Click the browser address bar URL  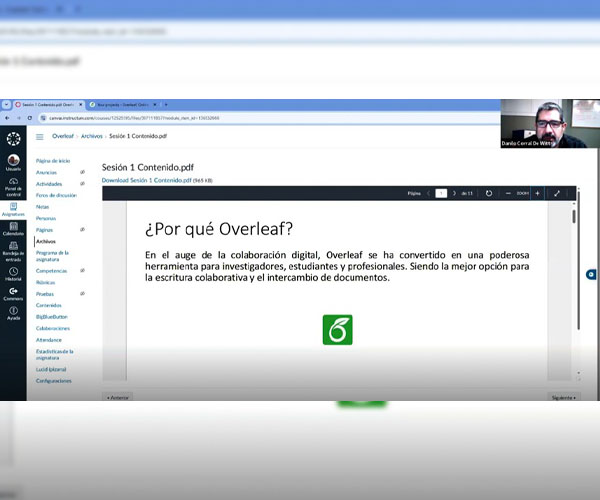(x=134, y=118)
